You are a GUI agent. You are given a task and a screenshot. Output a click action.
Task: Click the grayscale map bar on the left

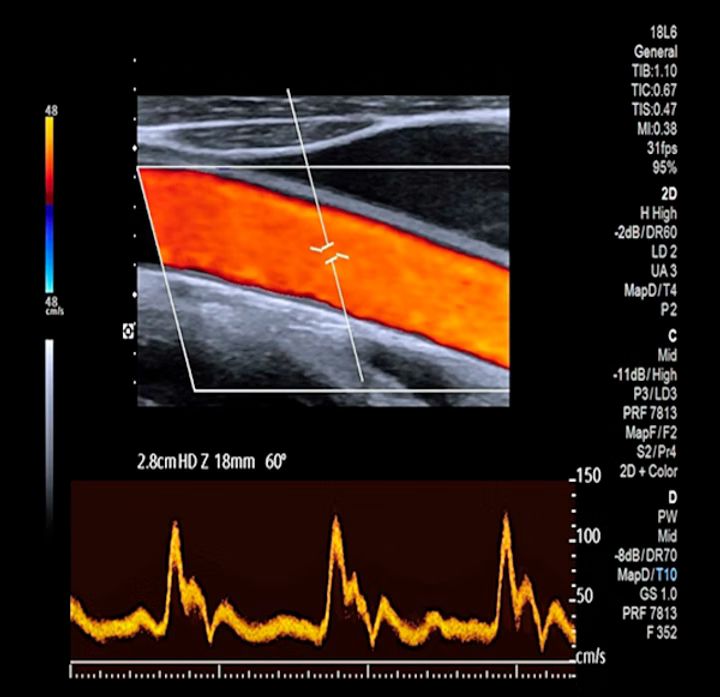[x=49, y=430]
